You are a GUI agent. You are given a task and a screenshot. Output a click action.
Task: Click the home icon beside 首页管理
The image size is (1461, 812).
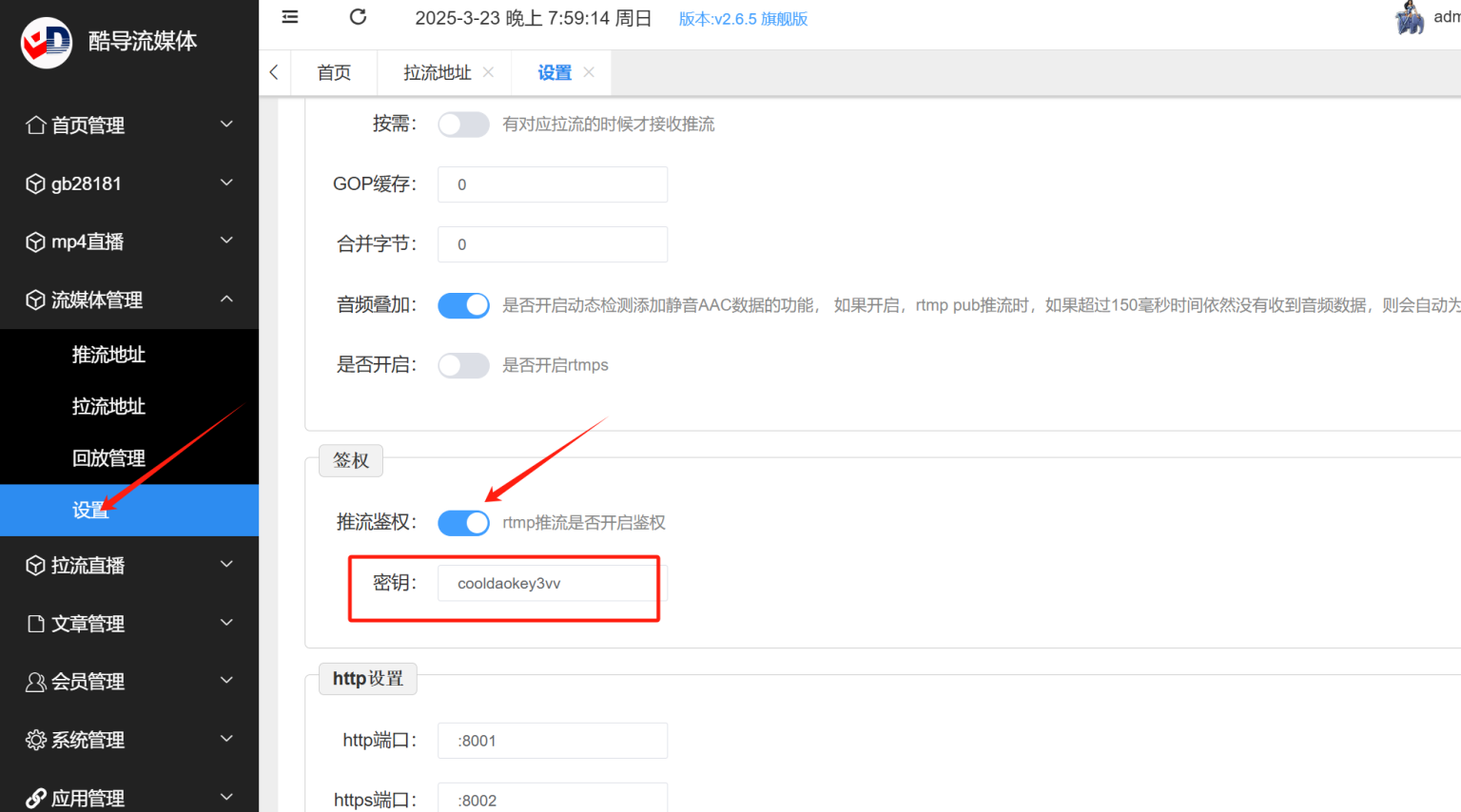[36, 125]
